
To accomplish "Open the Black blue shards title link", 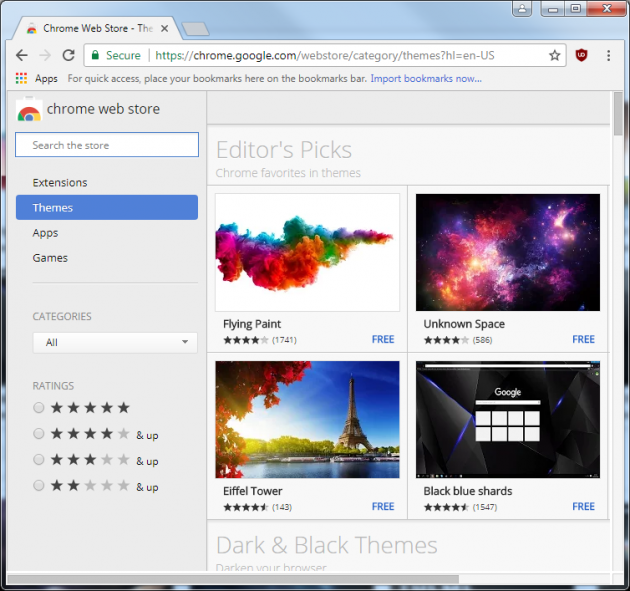I will [468, 491].
